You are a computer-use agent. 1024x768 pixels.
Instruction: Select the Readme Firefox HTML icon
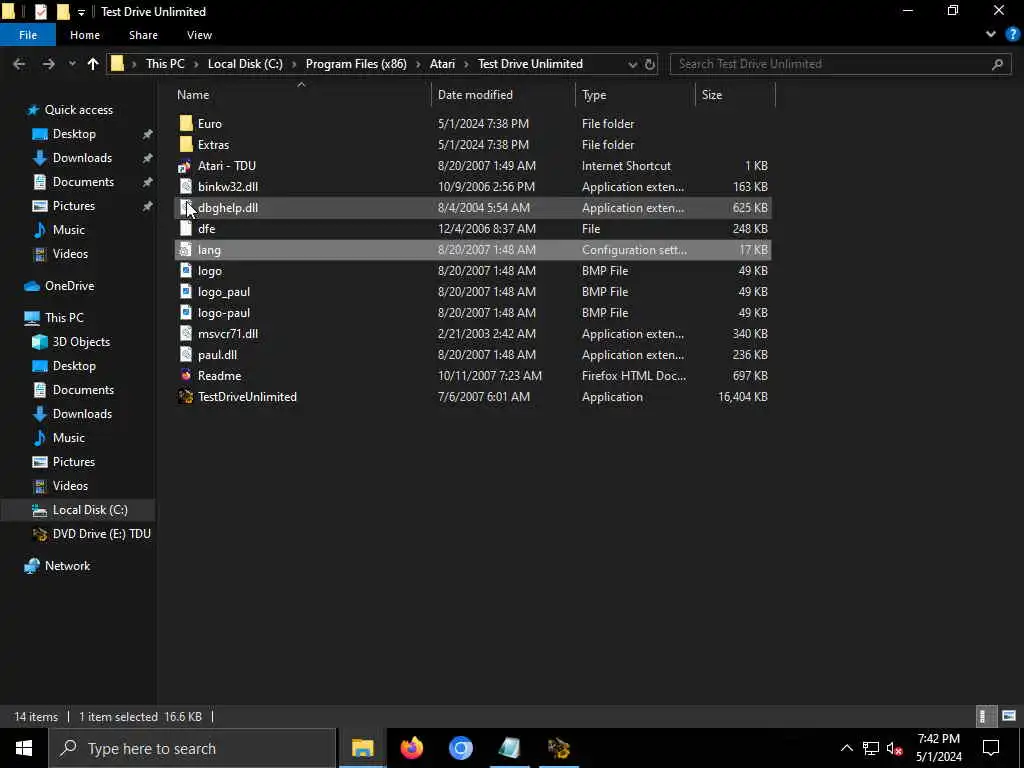coord(186,376)
